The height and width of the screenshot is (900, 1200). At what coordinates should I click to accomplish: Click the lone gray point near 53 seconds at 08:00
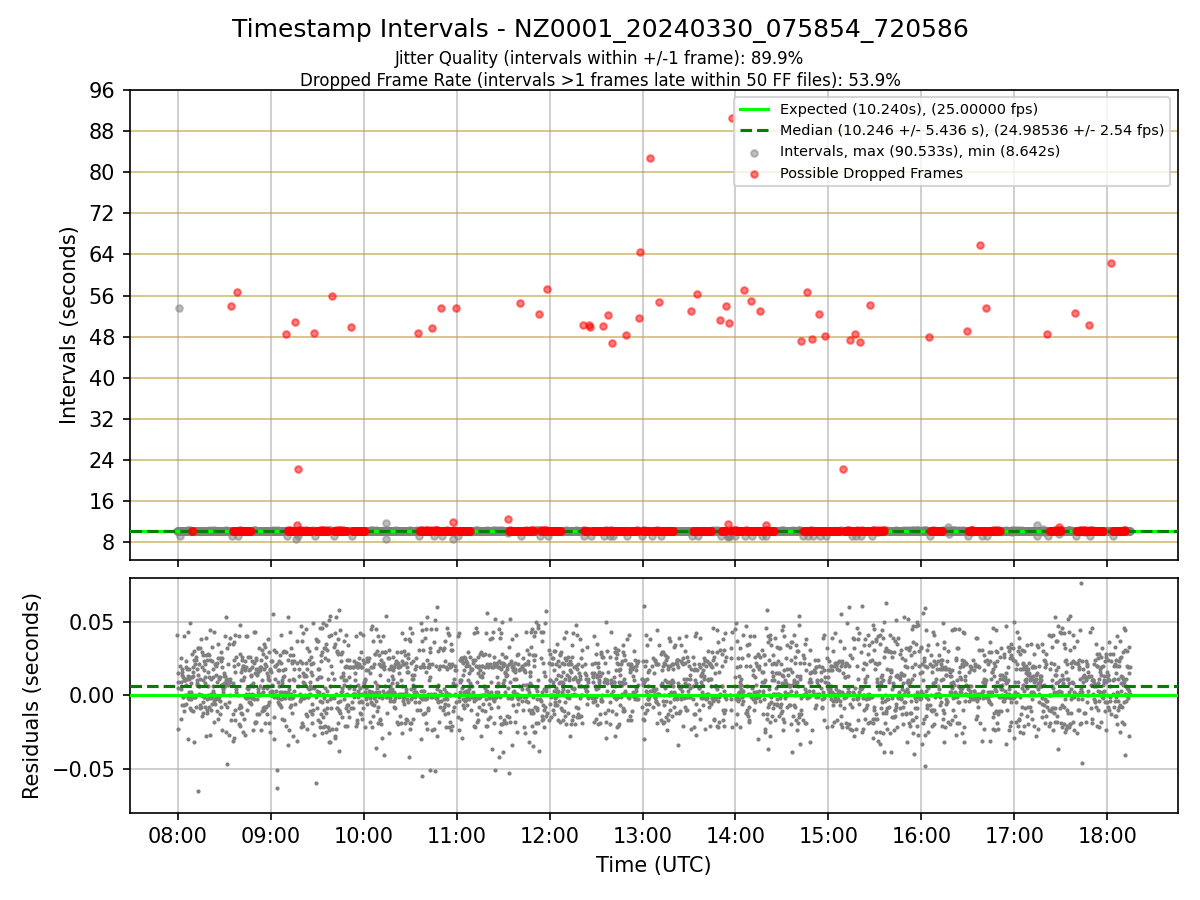tap(179, 308)
